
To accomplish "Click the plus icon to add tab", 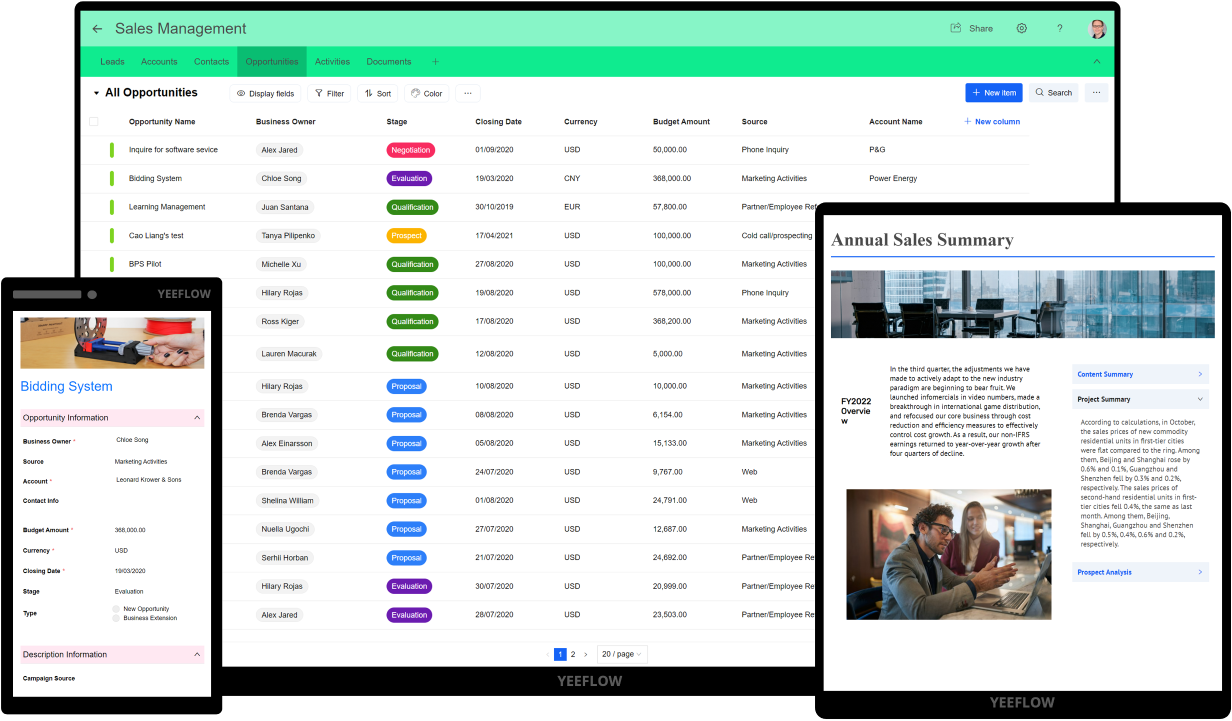I will 435,62.
